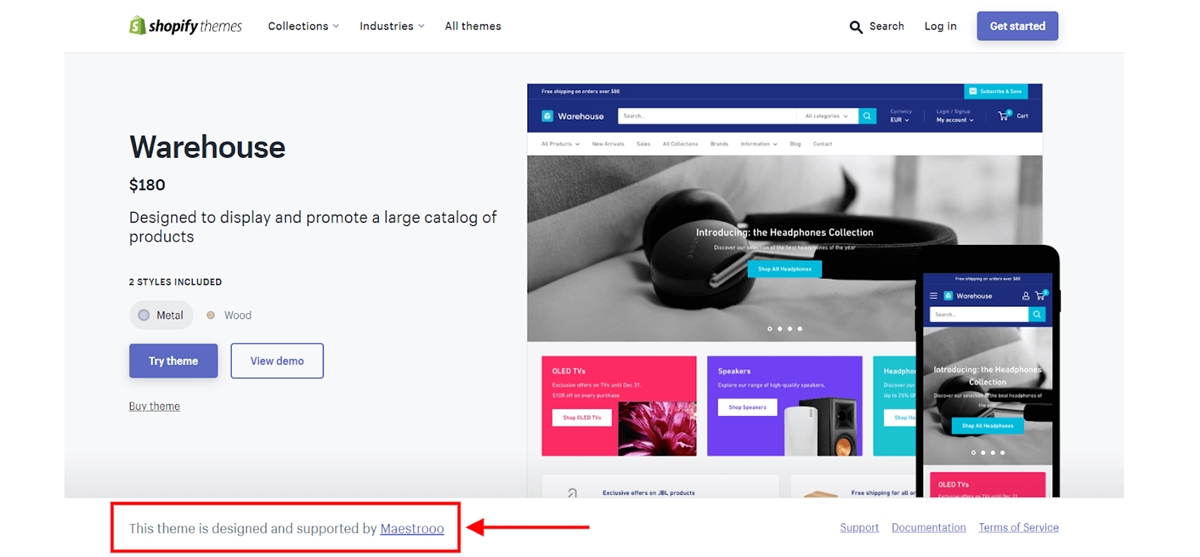Select the Metal style option
Viewport: 1200px width, 557px height.
[161, 315]
